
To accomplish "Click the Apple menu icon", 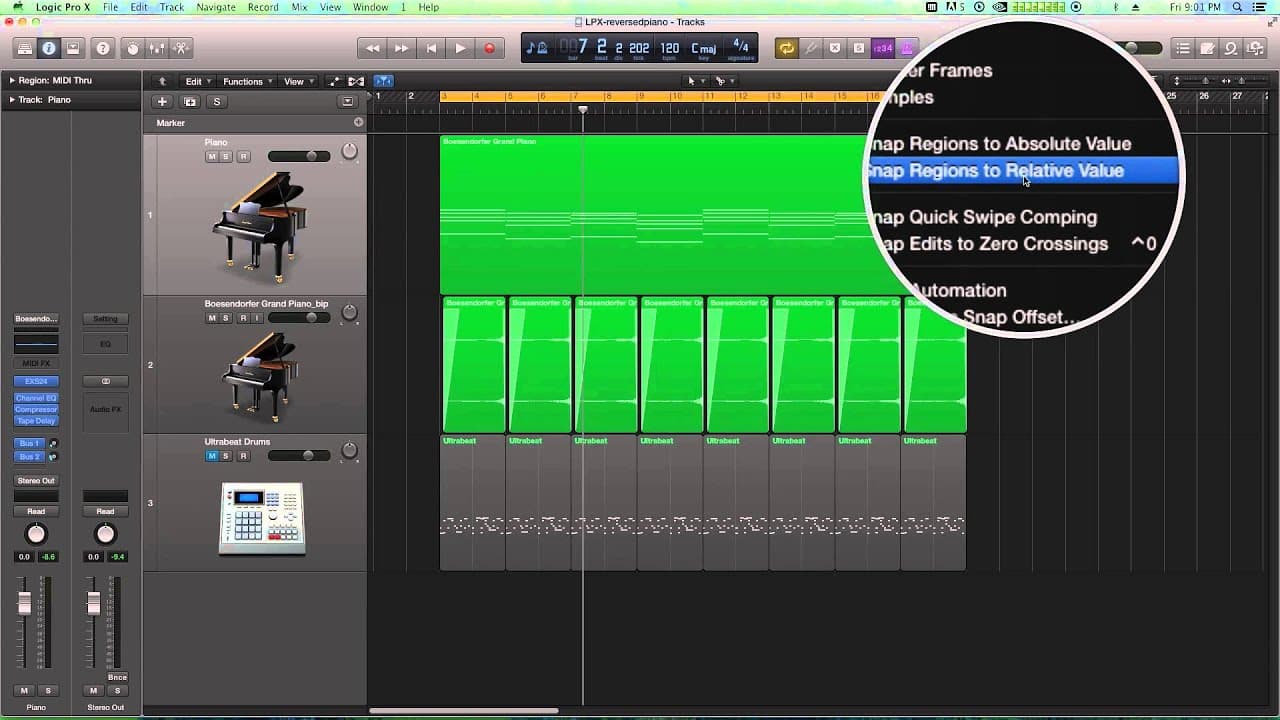I will pyautogui.click(x=18, y=7).
